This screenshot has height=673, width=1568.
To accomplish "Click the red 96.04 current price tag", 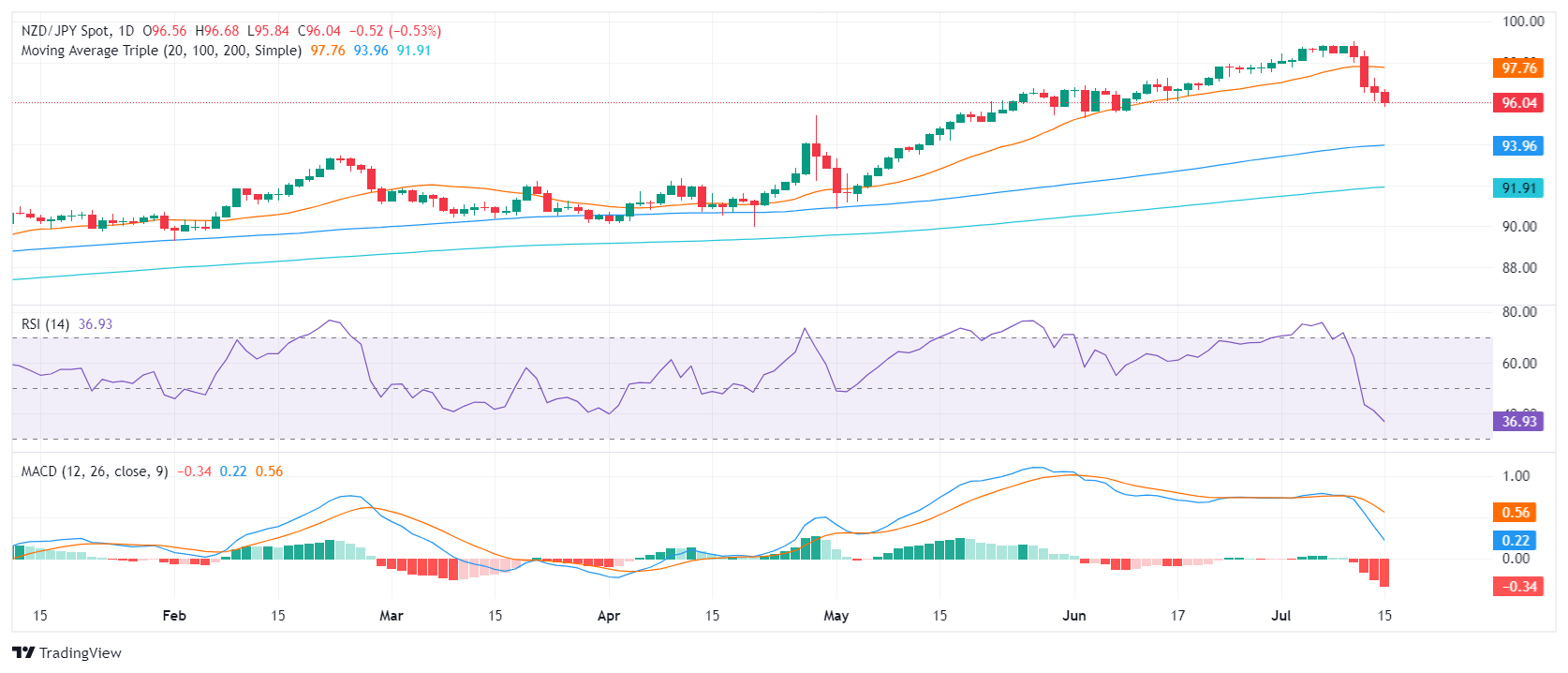I will (1518, 103).
